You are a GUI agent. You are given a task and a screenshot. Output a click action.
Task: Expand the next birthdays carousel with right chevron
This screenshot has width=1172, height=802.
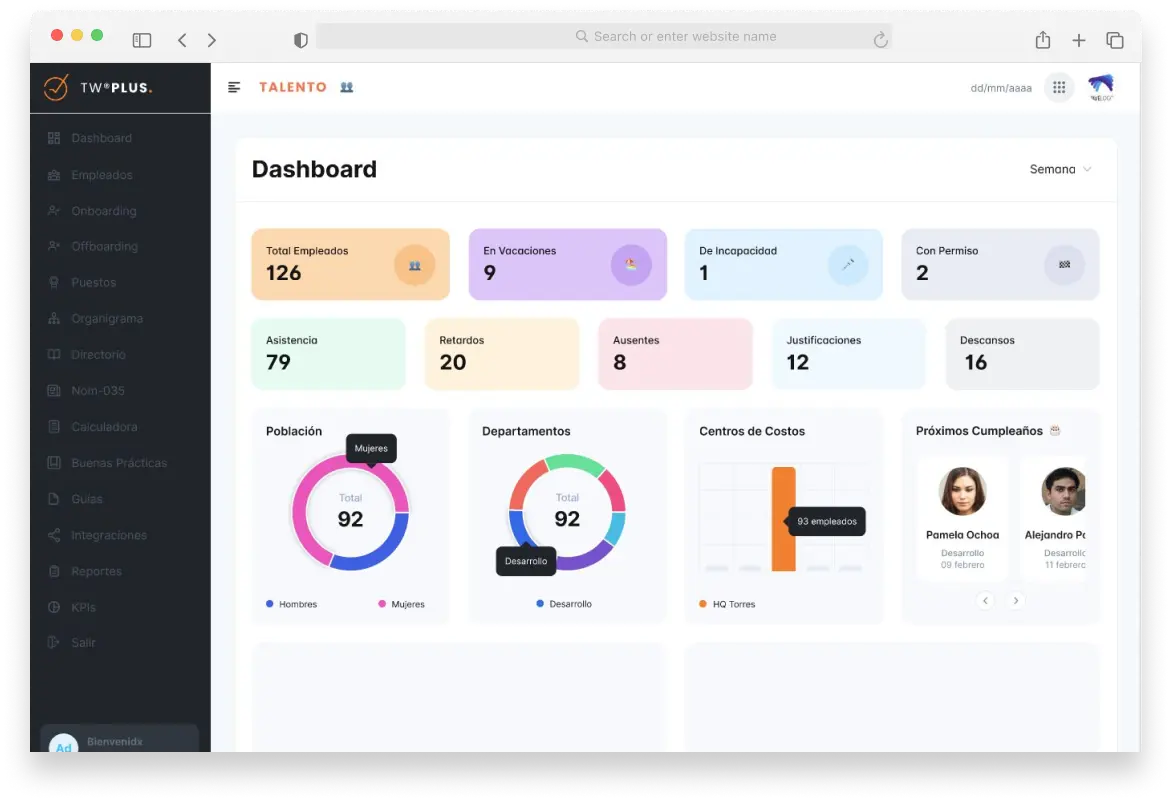point(1016,600)
